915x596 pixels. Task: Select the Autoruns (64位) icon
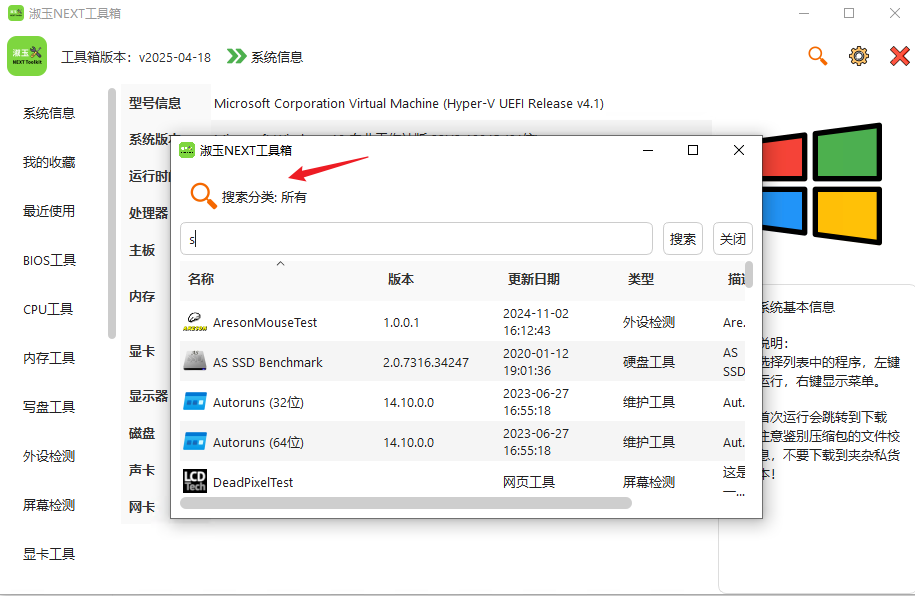194,442
